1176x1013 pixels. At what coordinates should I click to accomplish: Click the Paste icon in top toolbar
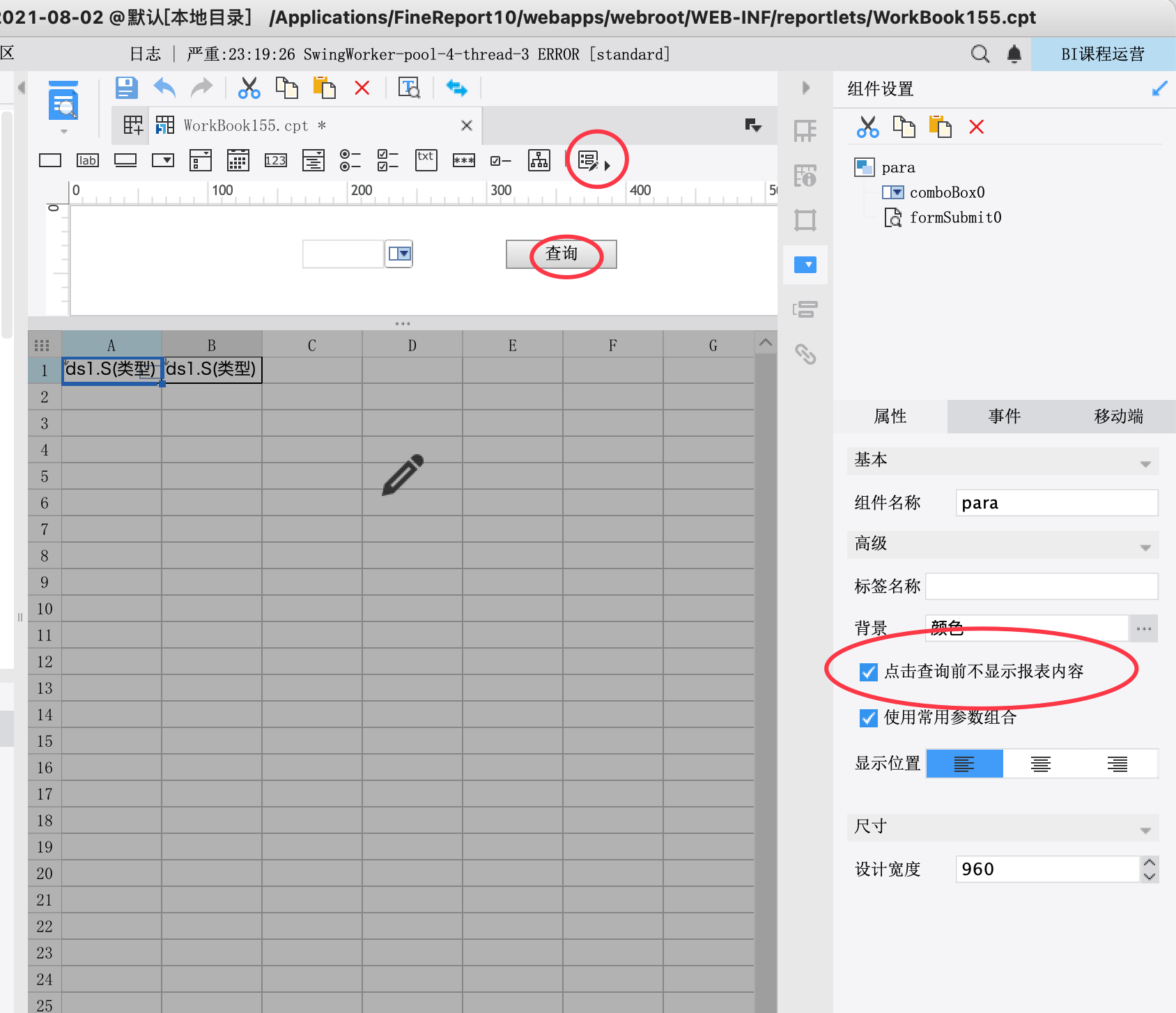coord(324,88)
